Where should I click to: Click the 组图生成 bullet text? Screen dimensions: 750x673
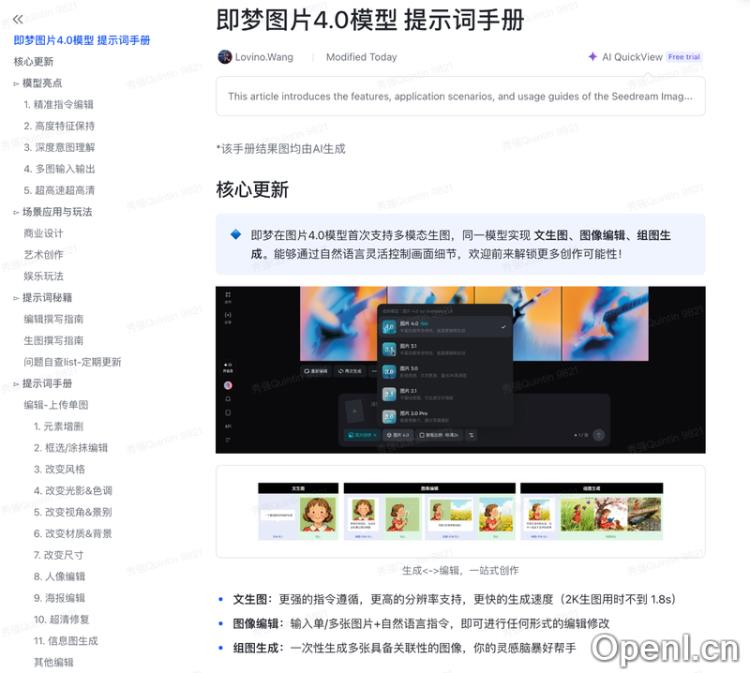[404, 648]
